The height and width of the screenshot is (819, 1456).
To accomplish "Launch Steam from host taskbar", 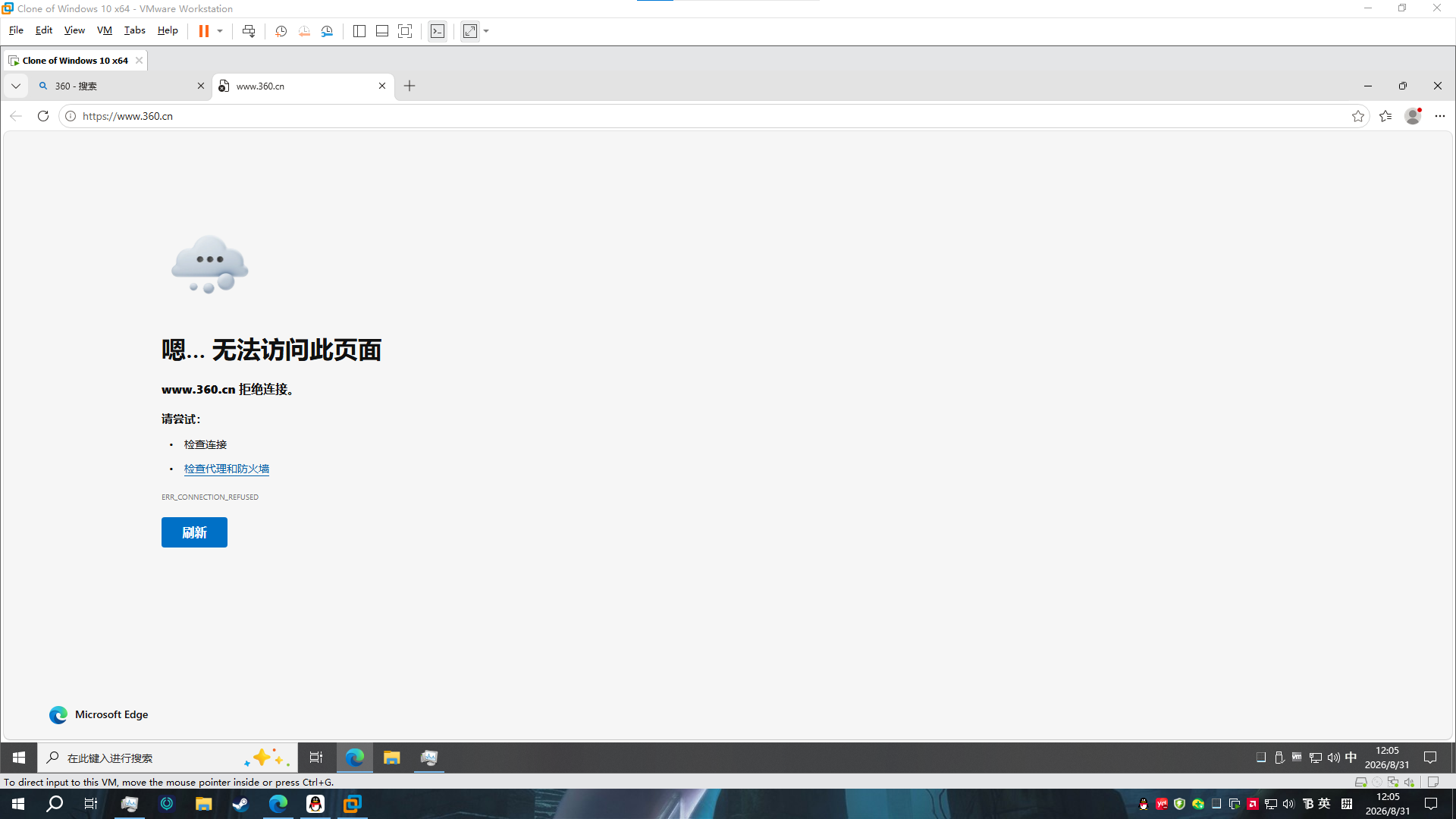I will coord(241,804).
